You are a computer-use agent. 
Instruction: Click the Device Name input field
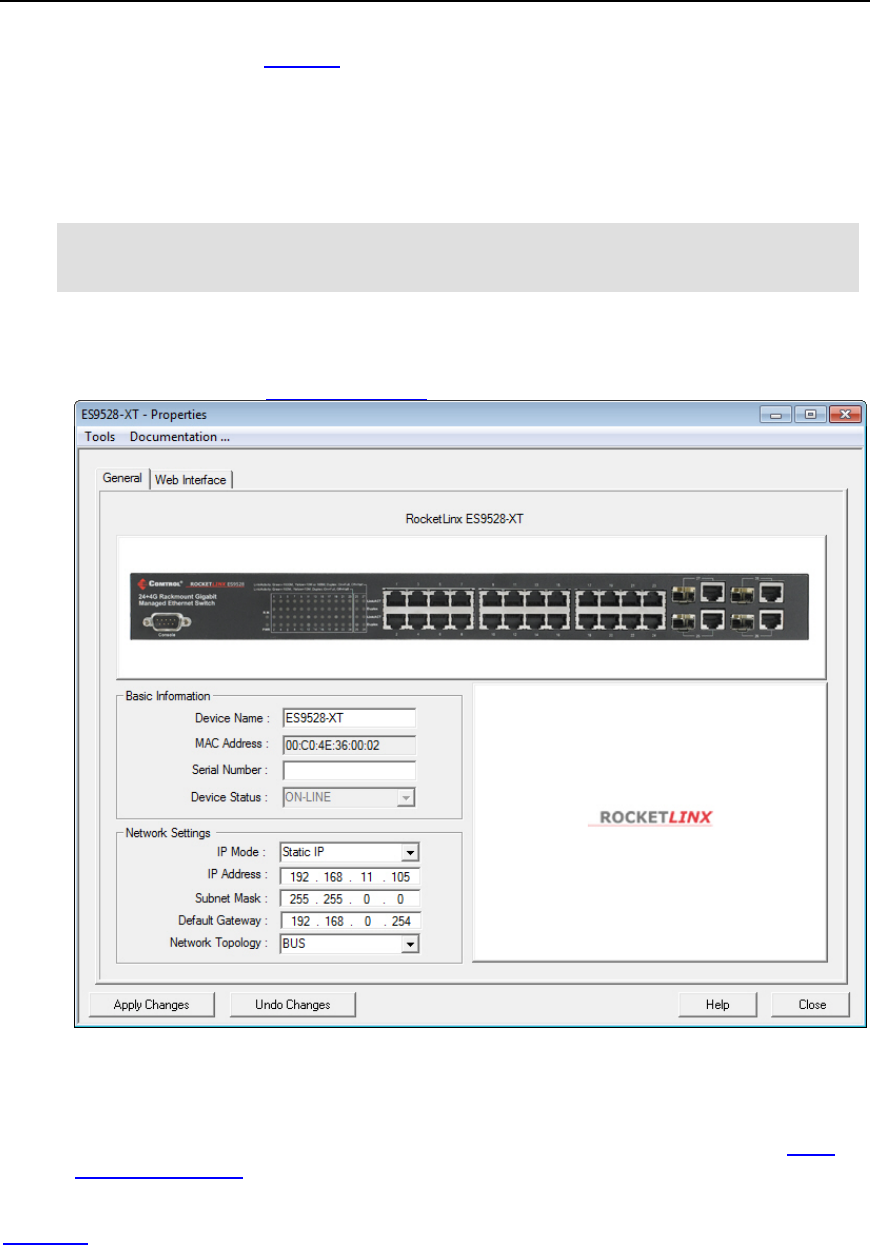pyautogui.click(x=348, y=718)
